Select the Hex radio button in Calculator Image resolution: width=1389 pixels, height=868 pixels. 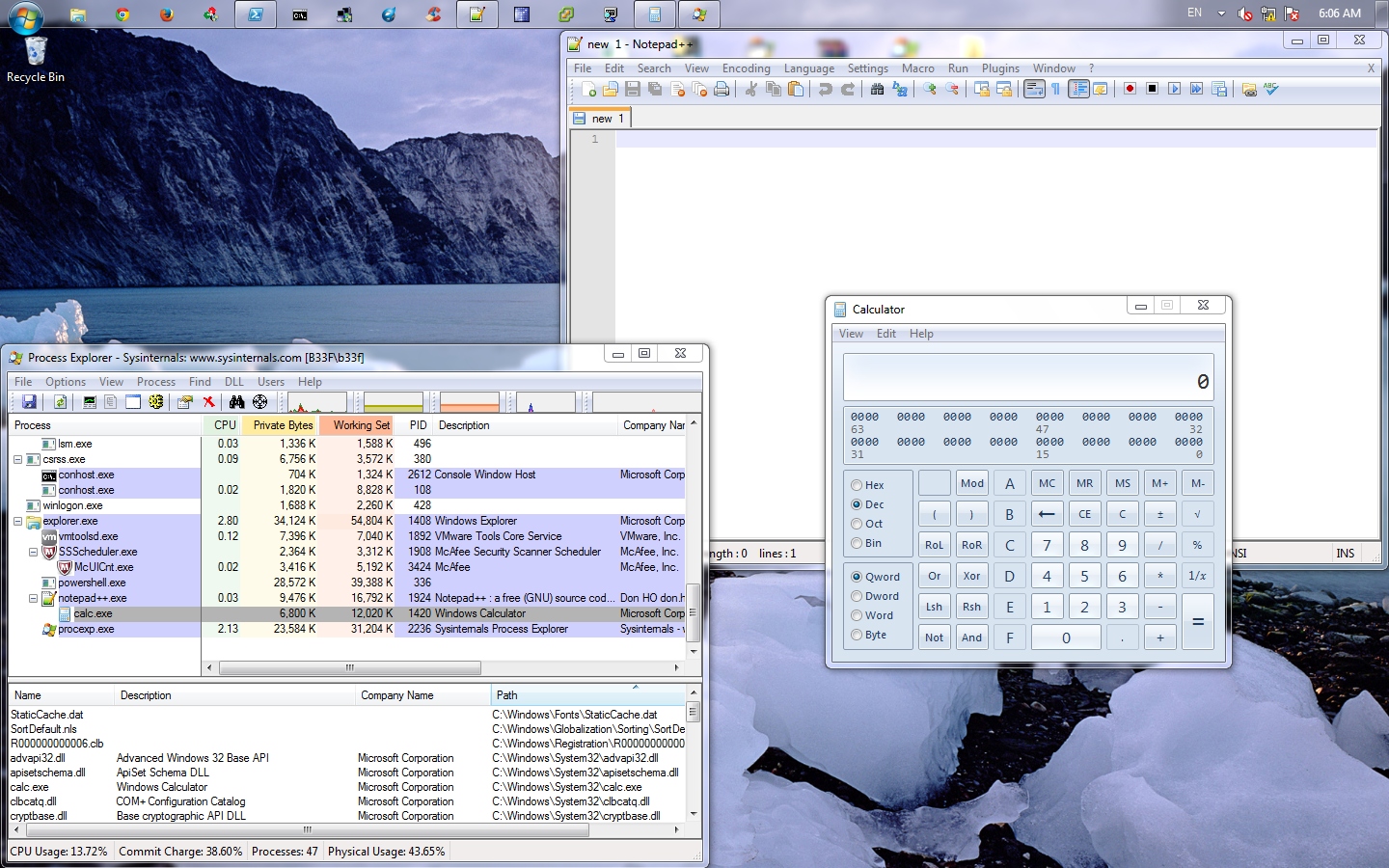click(857, 485)
